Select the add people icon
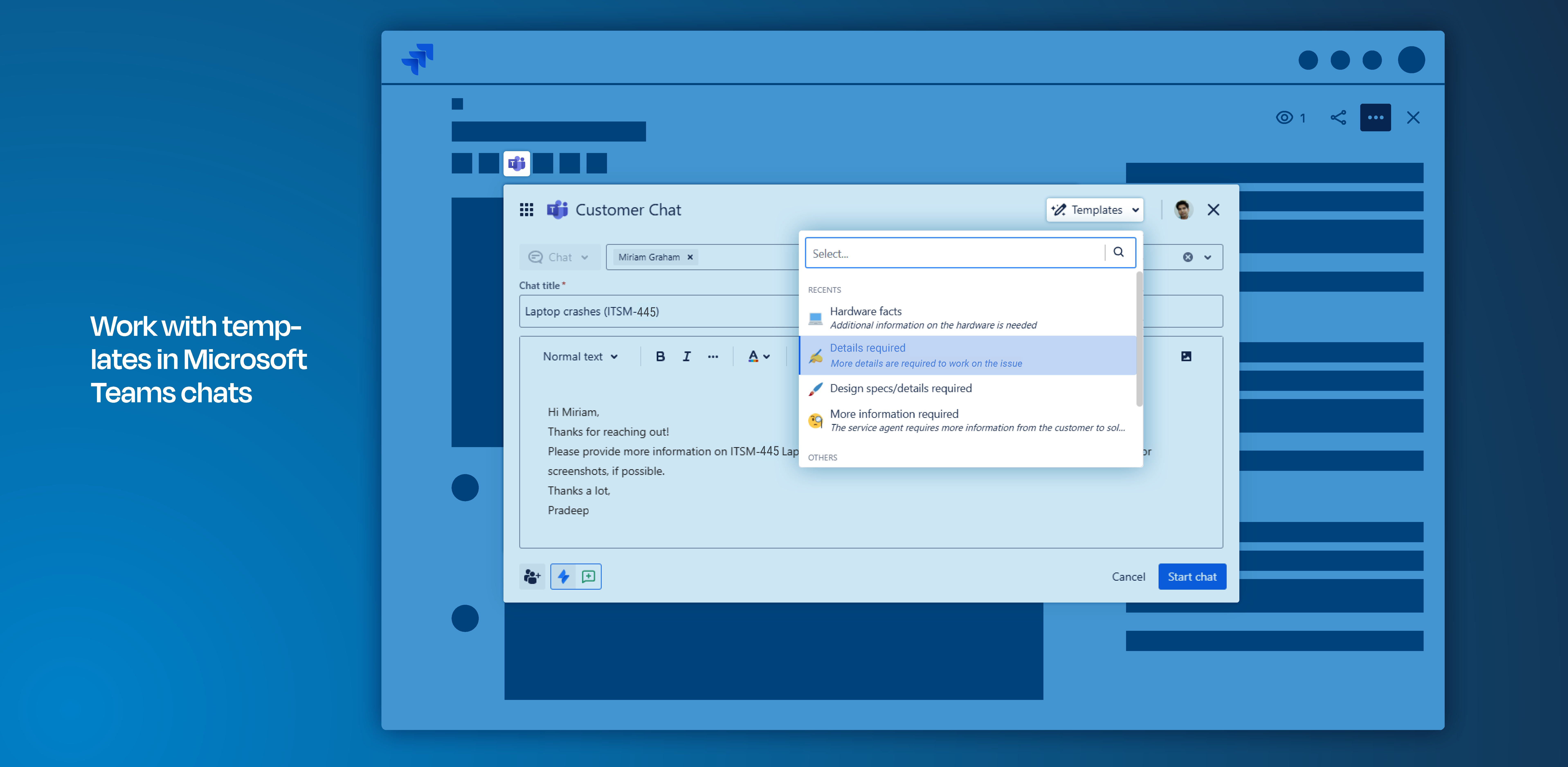Screen dimensions: 1568x767 pos(532,576)
